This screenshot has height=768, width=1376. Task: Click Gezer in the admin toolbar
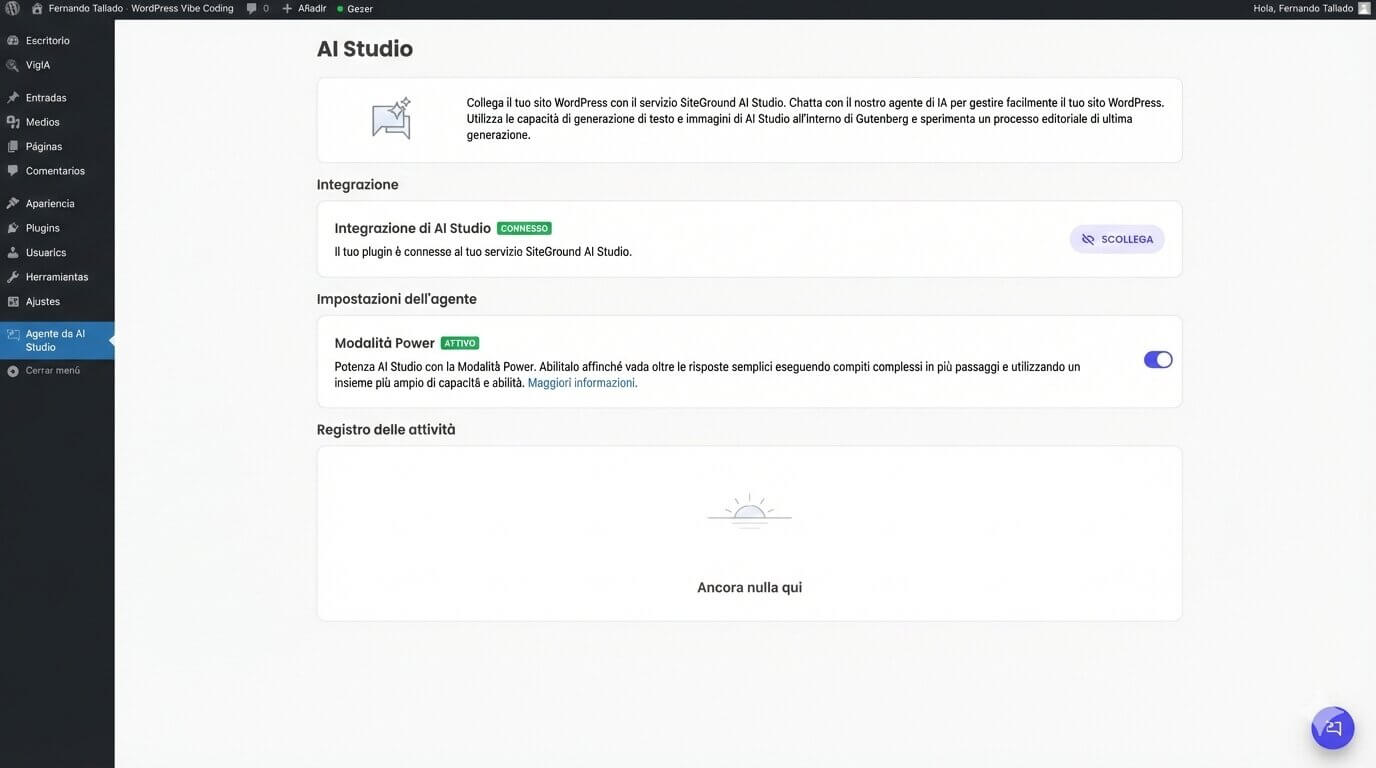357,9
